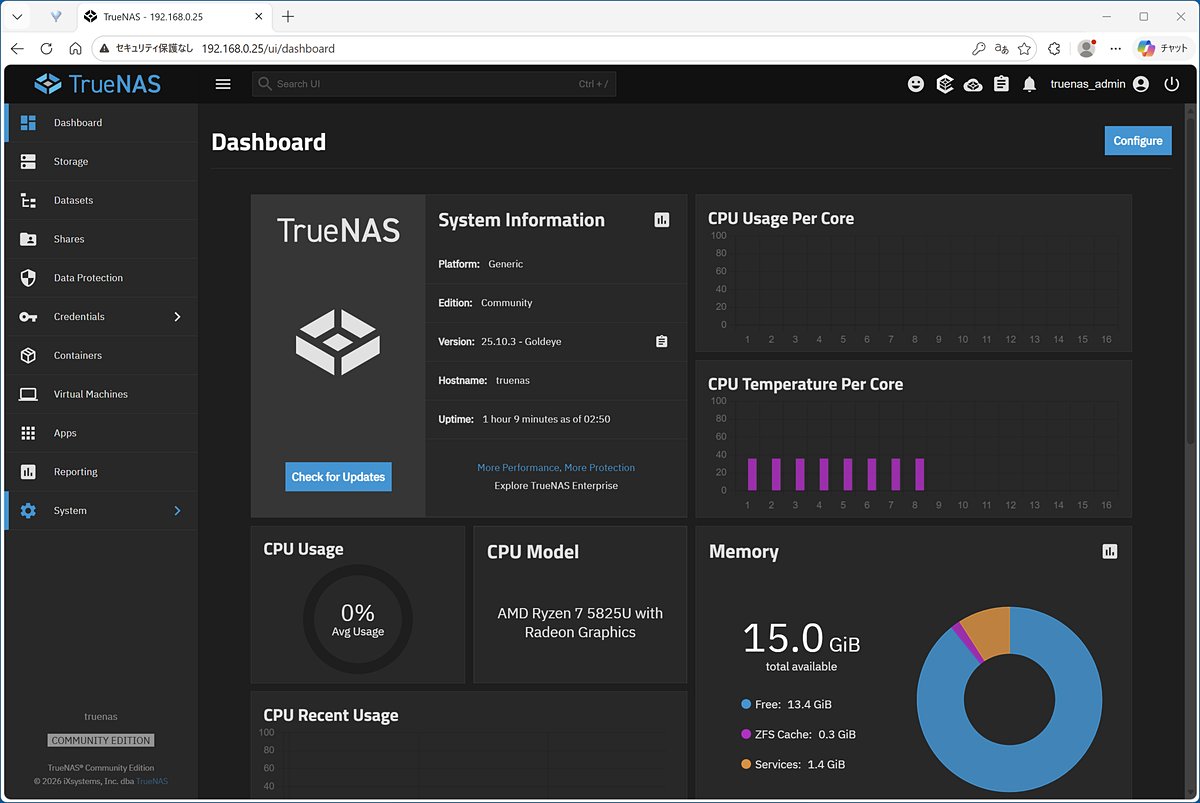1200x803 pixels.
Task: Click the browser profile avatar icon
Action: (1086, 48)
